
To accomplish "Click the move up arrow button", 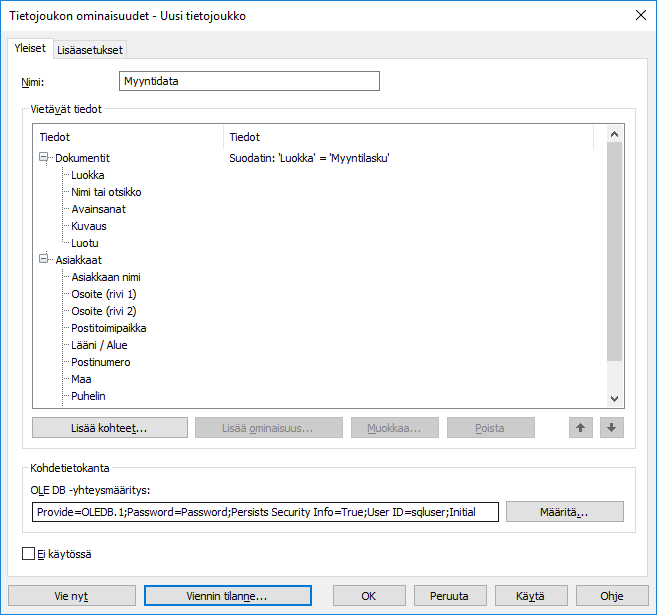I will pyautogui.click(x=580, y=428).
